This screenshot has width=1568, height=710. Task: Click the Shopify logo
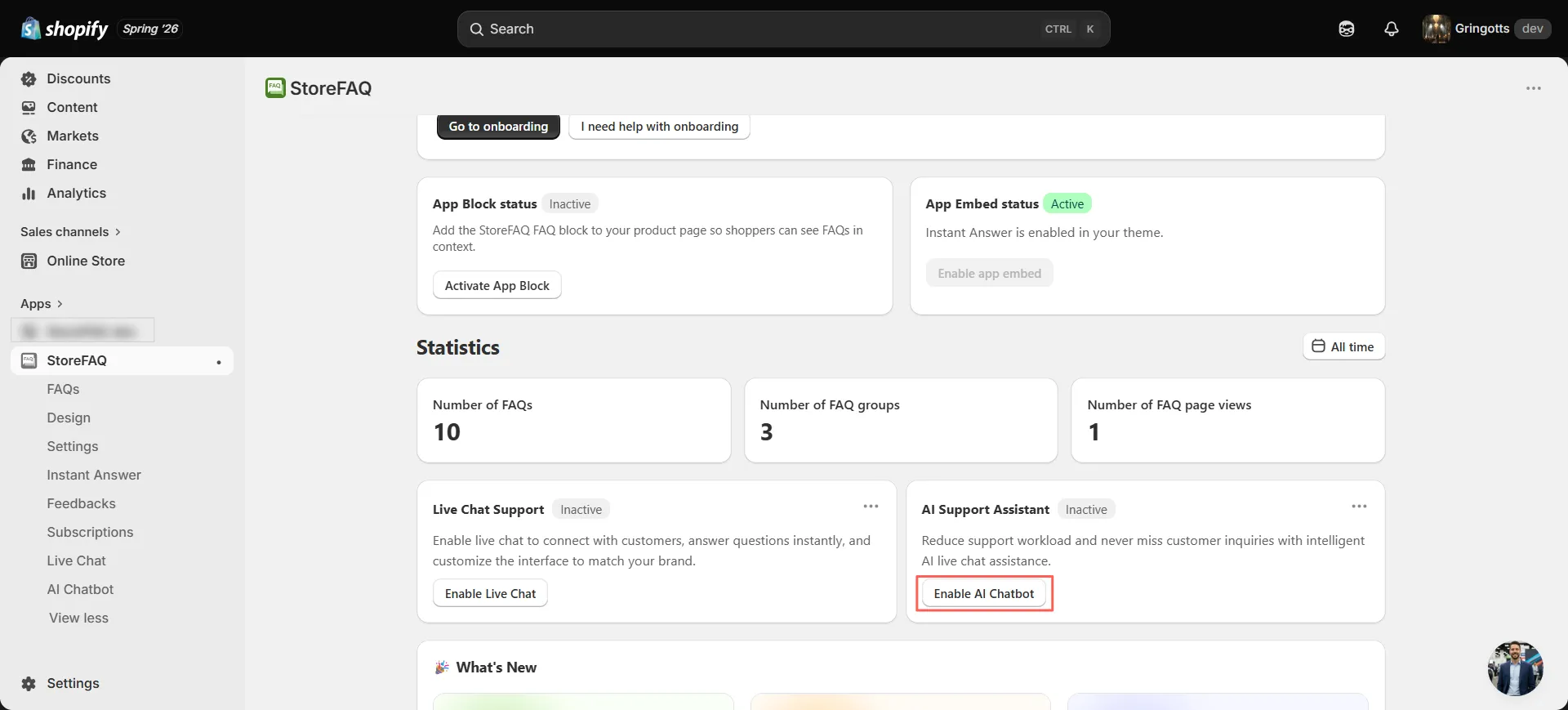tap(65, 29)
